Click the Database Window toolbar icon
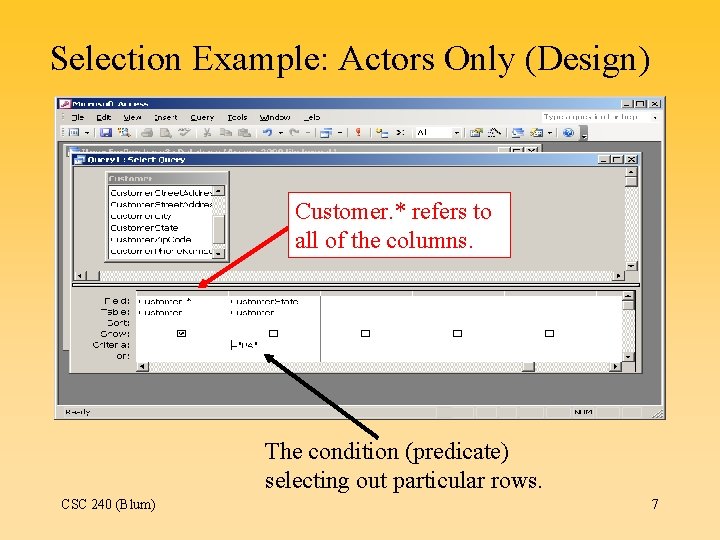The height and width of the screenshot is (540, 720). (518, 133)
